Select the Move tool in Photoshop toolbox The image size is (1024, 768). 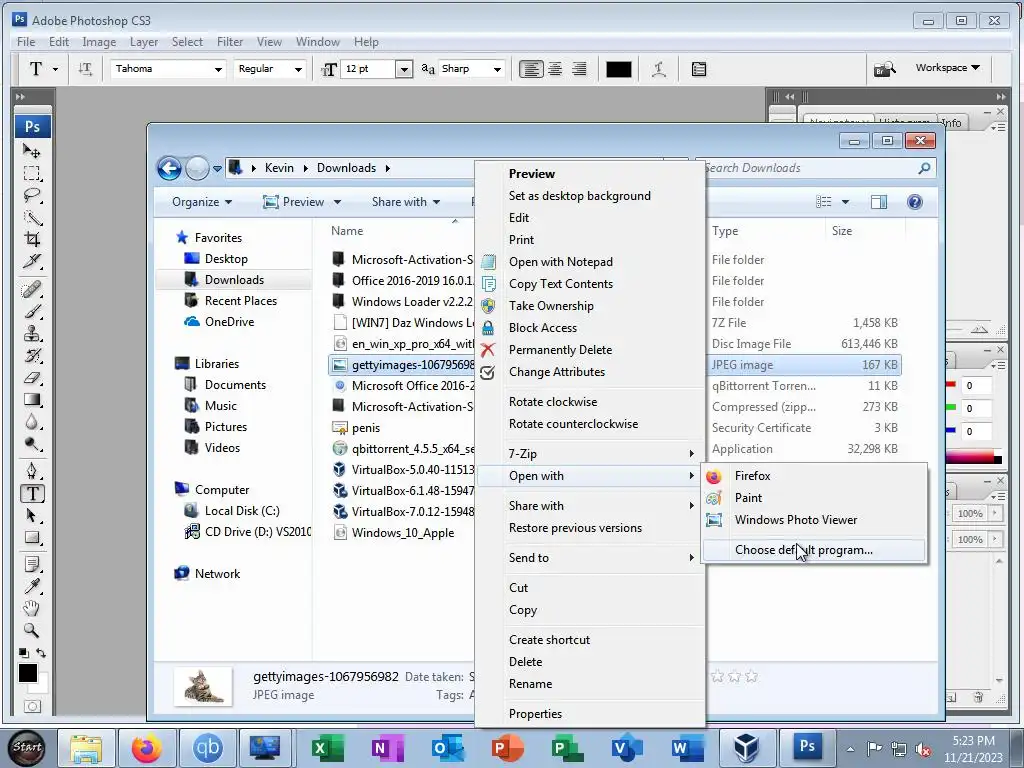pos(32,152)
